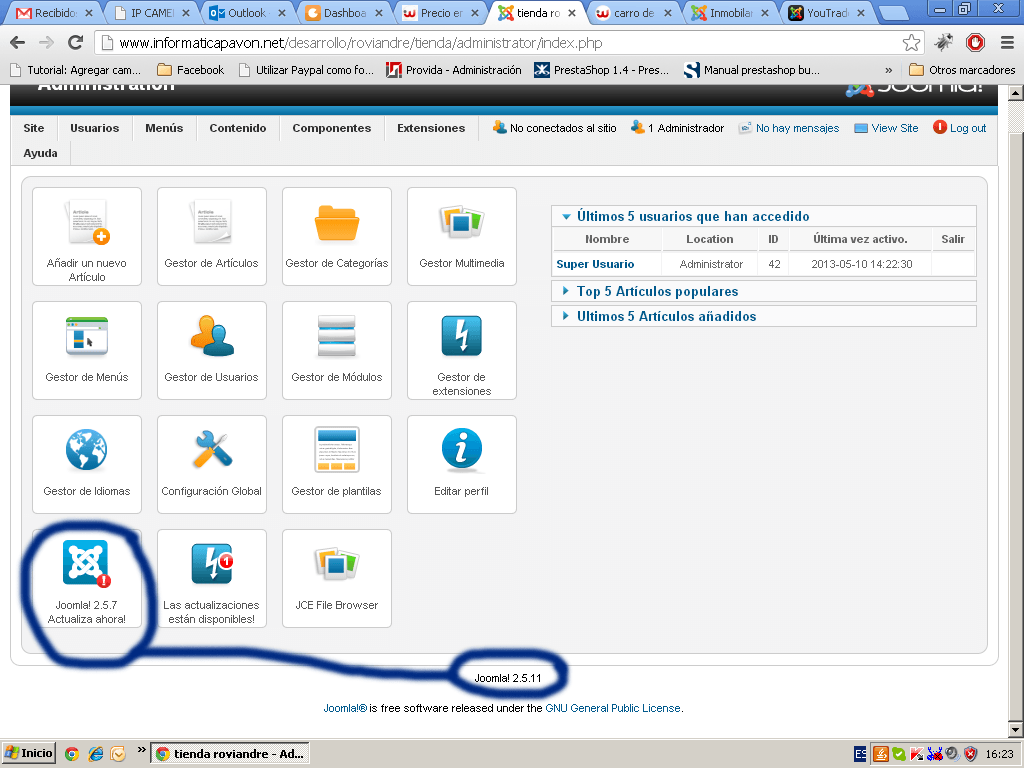Click the system tray clock 16:23
Viewport: 1024px width, 768px height.
pos(999,754)
